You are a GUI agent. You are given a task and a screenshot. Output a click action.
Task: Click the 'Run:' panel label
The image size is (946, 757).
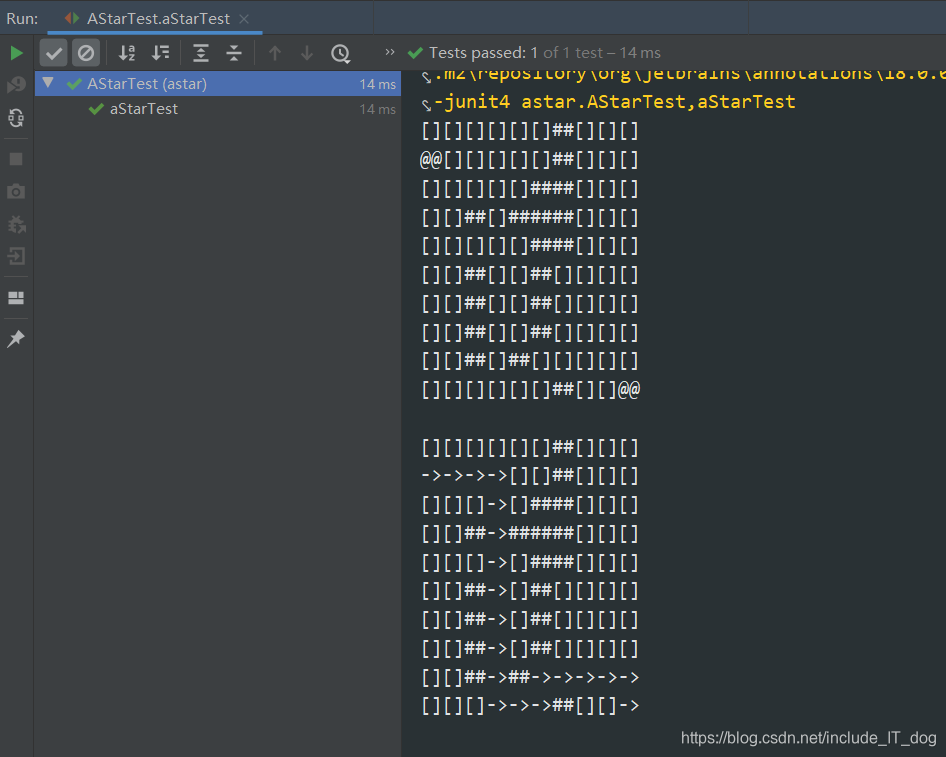point(22,19)
